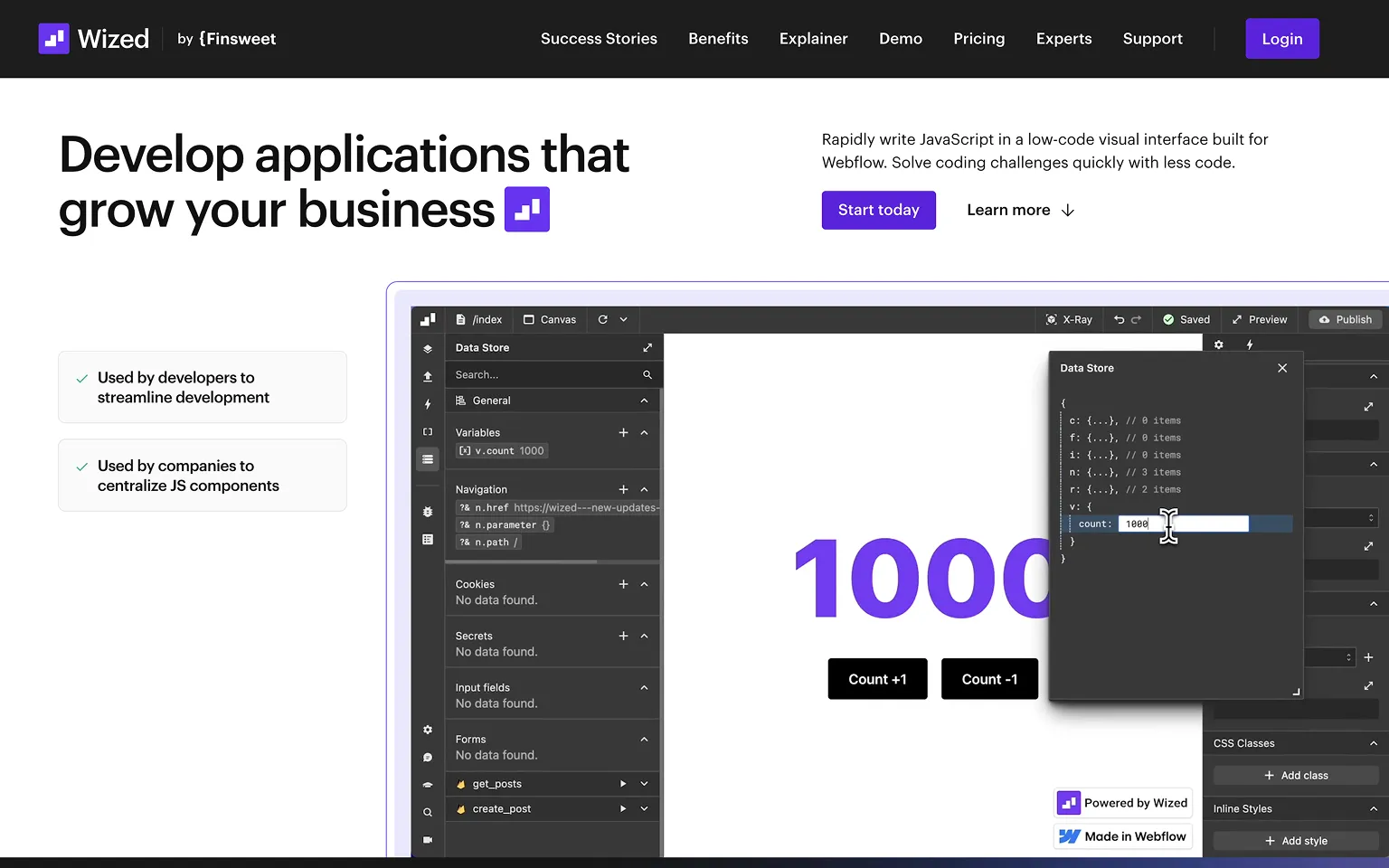Open the Wized logo icon in the editor

tap(428, 319)
